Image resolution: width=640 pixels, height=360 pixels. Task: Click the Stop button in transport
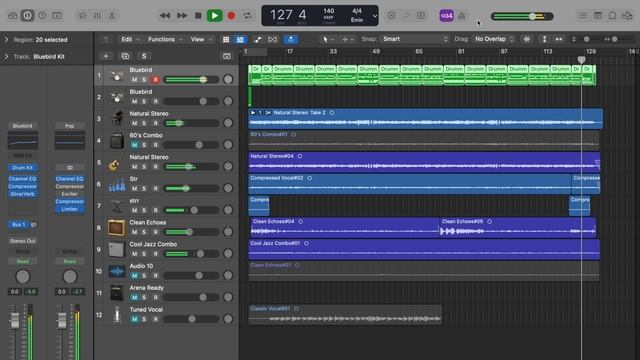[x=198, y=16]
